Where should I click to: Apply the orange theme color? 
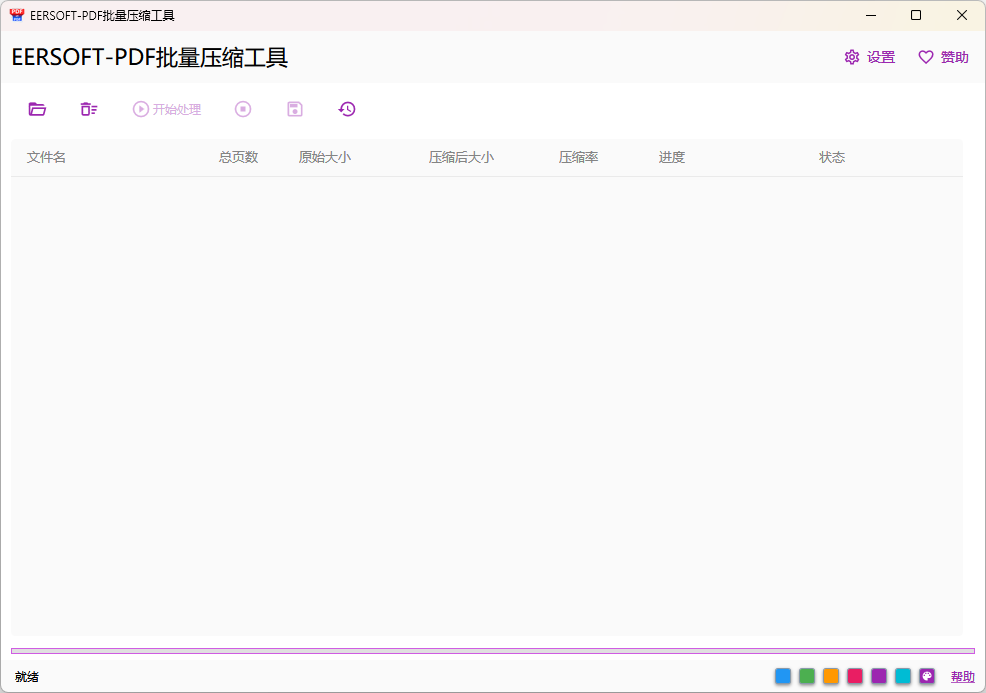[831, 676]
